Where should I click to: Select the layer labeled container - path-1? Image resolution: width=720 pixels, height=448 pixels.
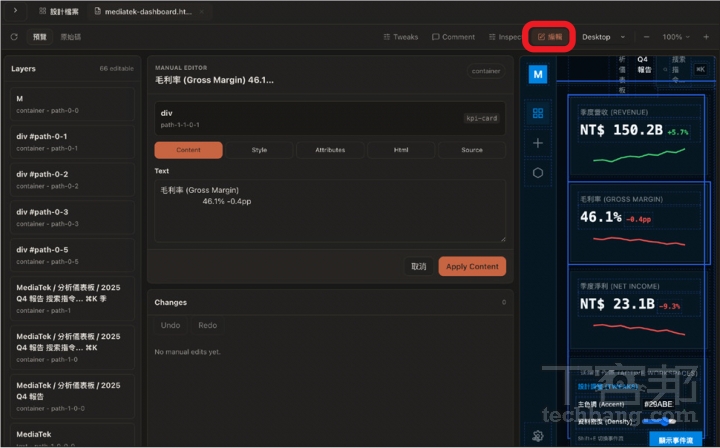point(72,298)
